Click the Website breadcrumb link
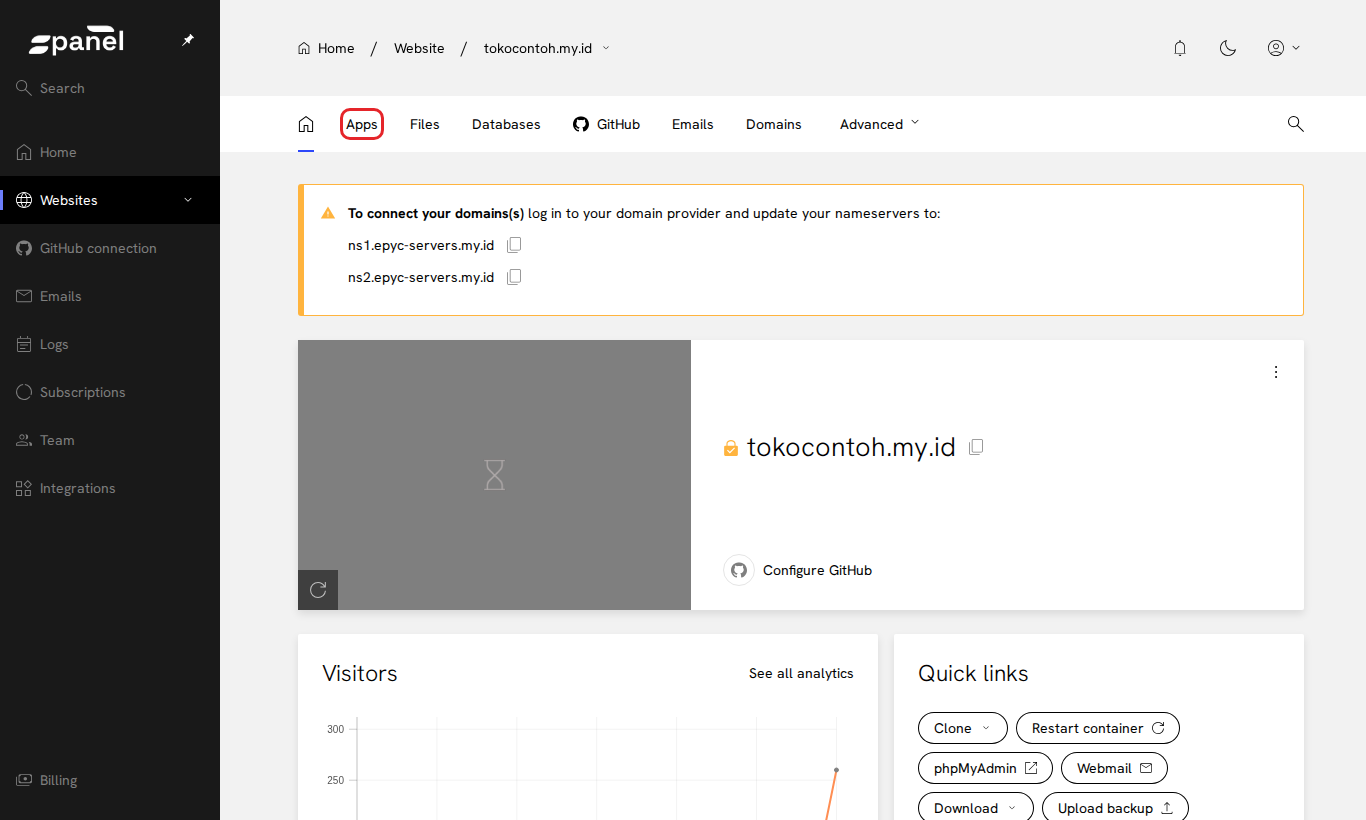This screenshot has height=820, width=1366. (419, 48)
